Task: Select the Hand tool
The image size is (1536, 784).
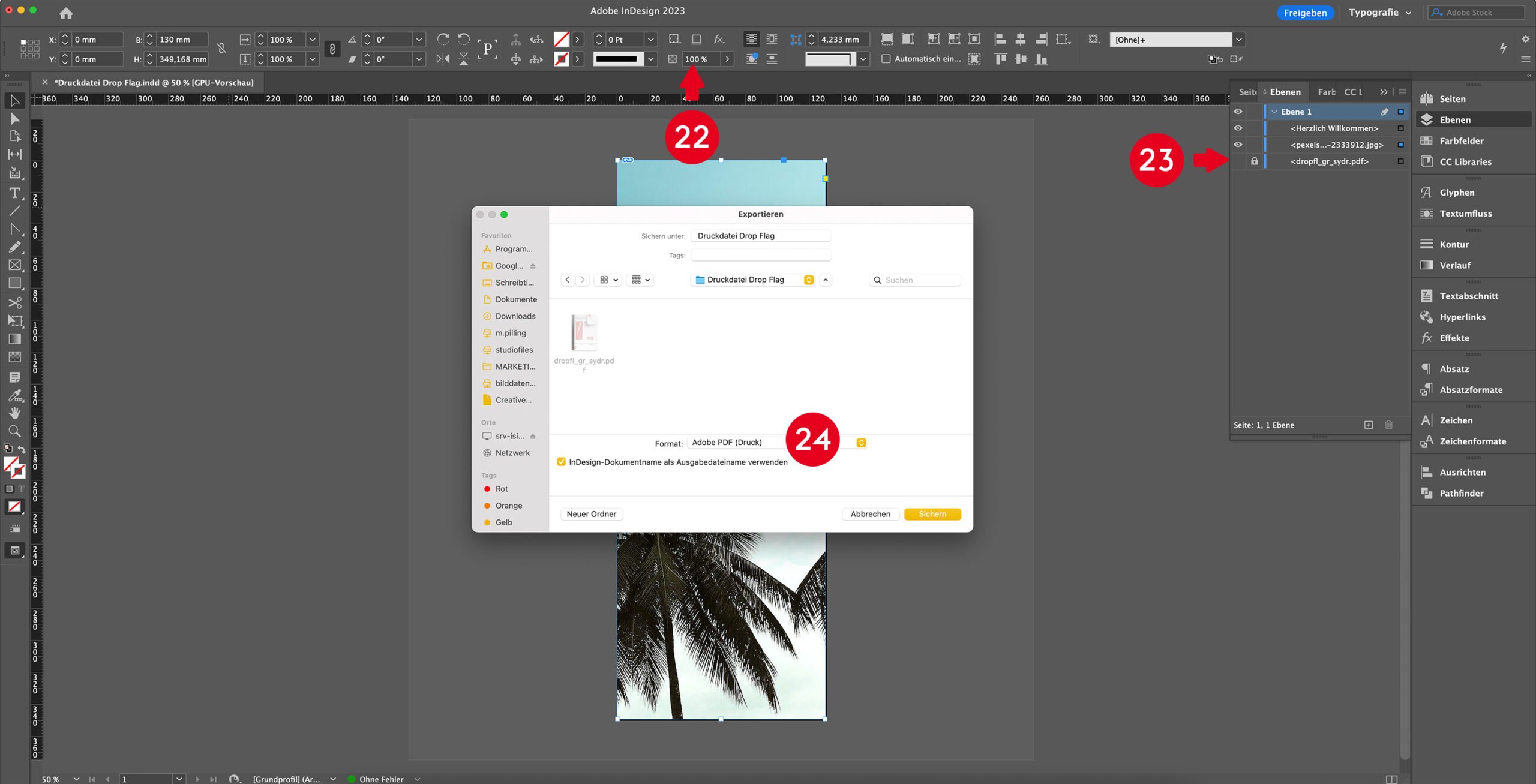Action: tap(14, 413)
